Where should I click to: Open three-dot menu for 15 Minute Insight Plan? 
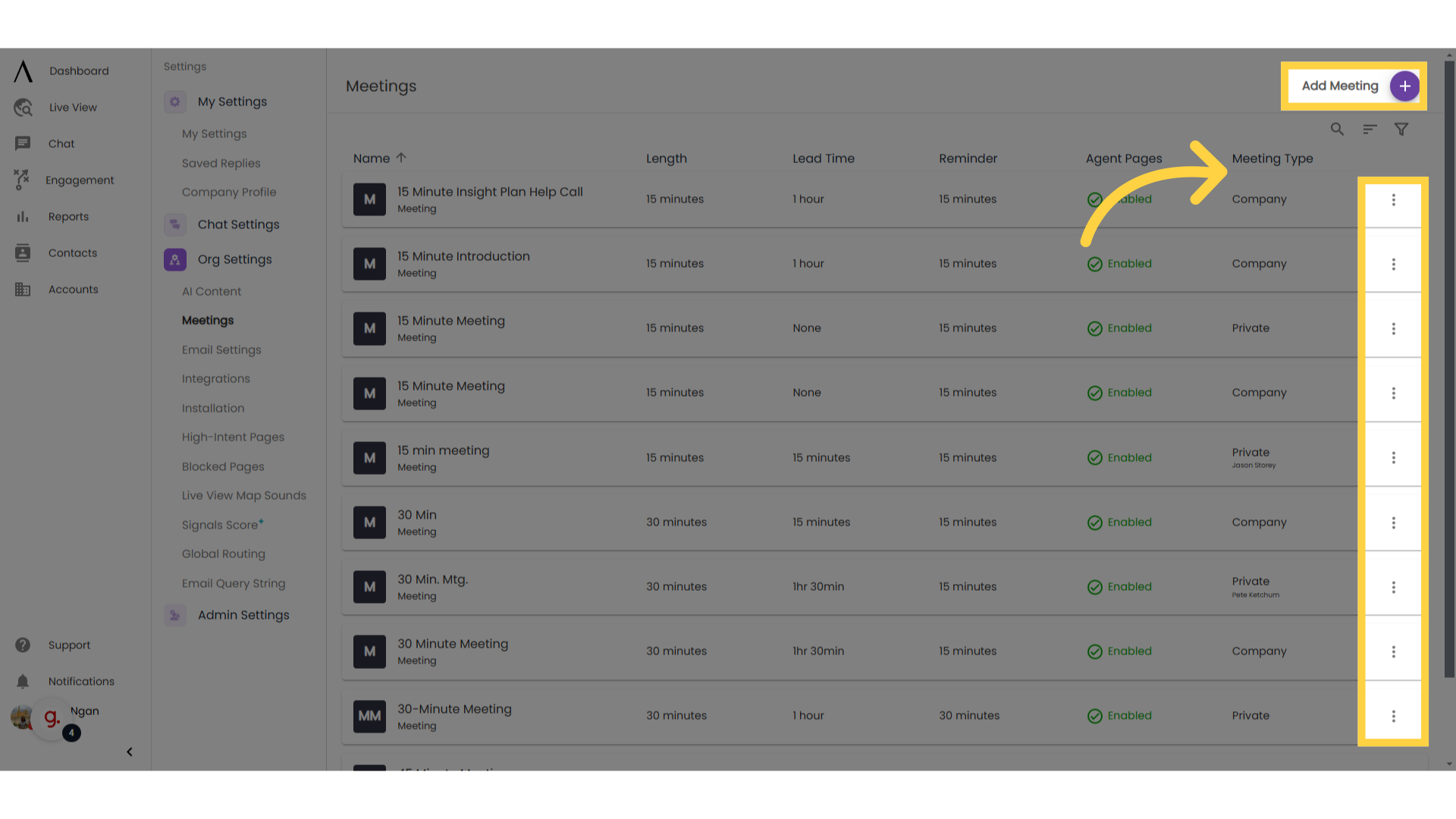point(1393,199)
